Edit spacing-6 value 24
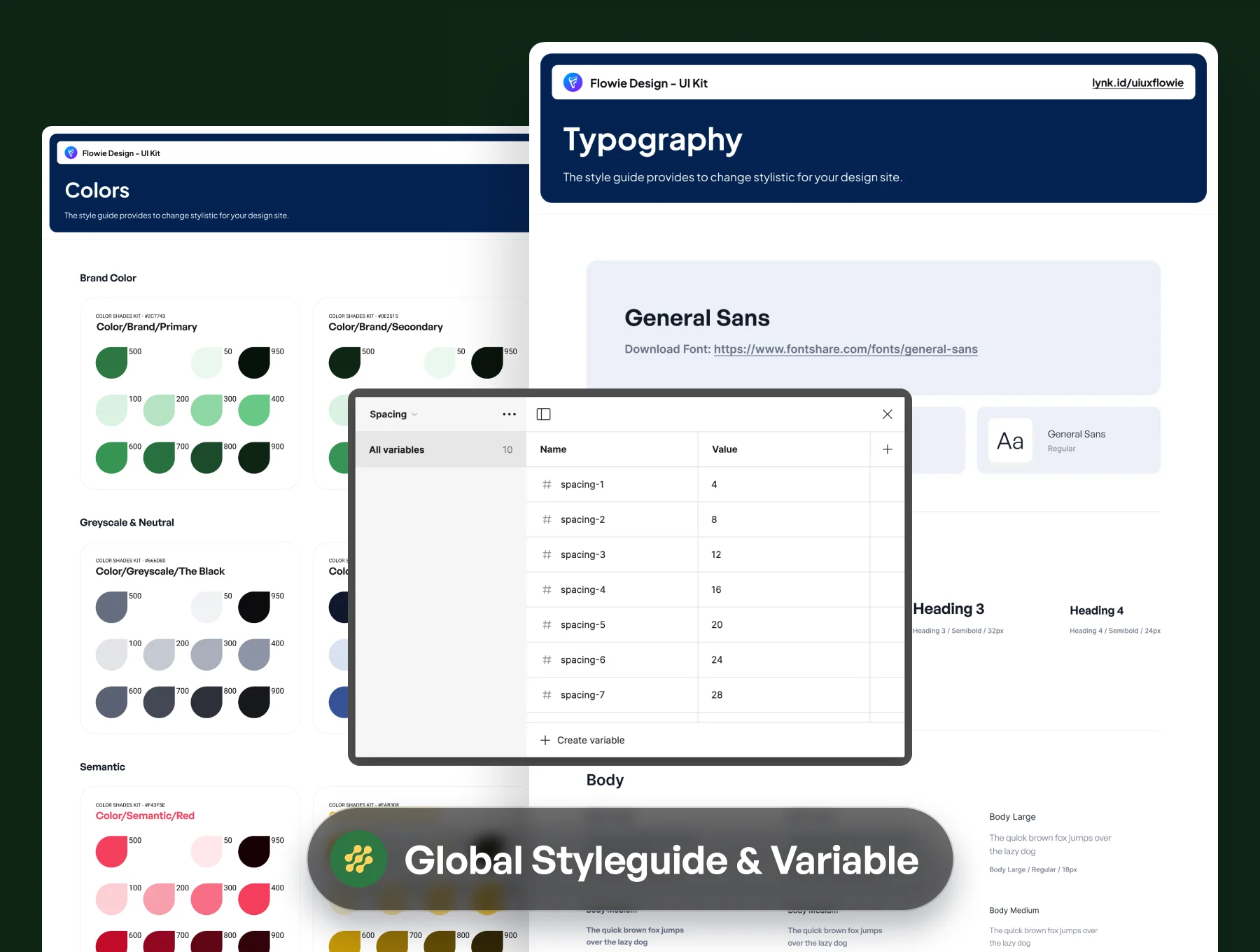Image resolution: width=1260 pixels, height=952 pixels. click(x=783, y=659)
